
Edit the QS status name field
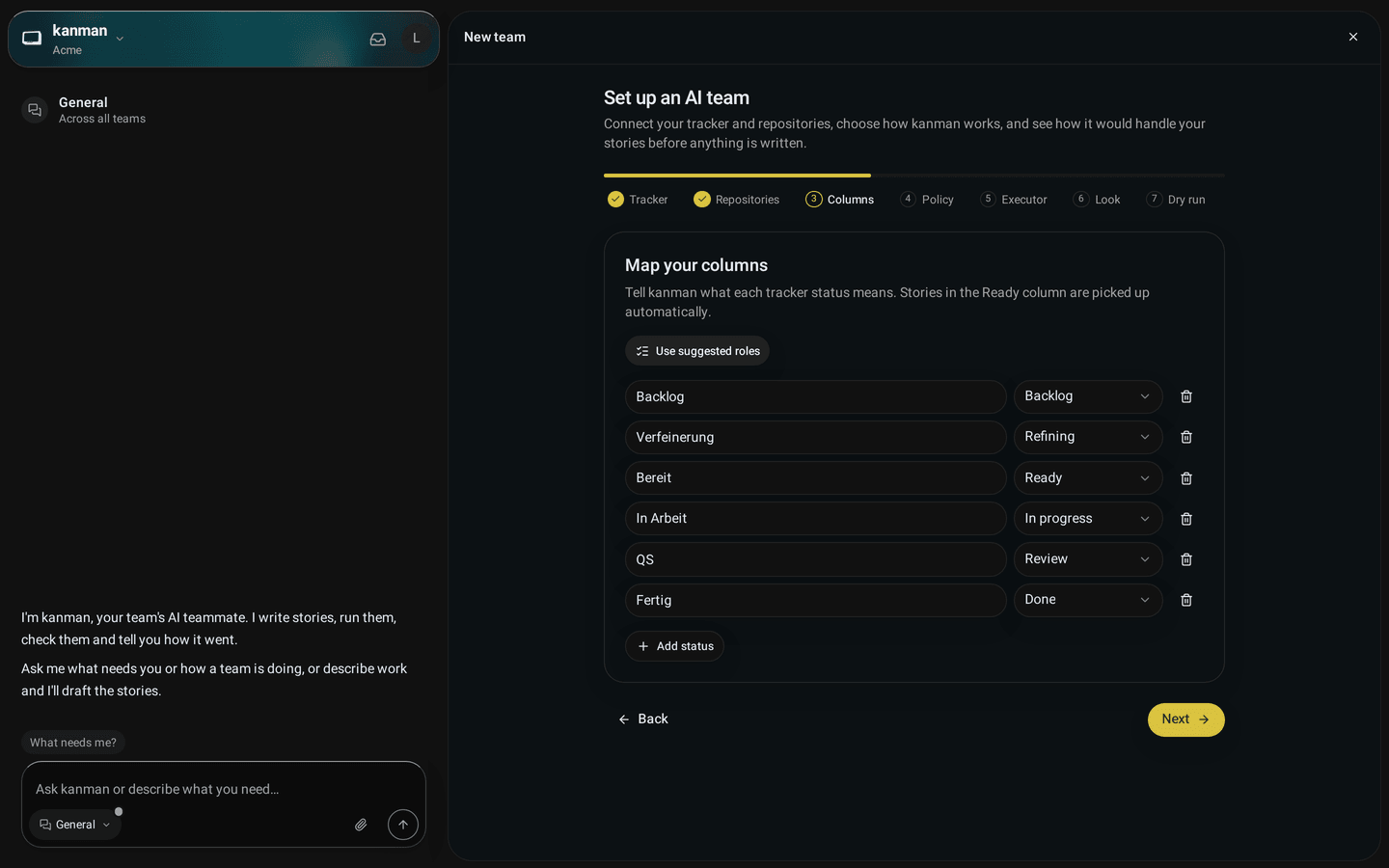click(x=816, y=559)
